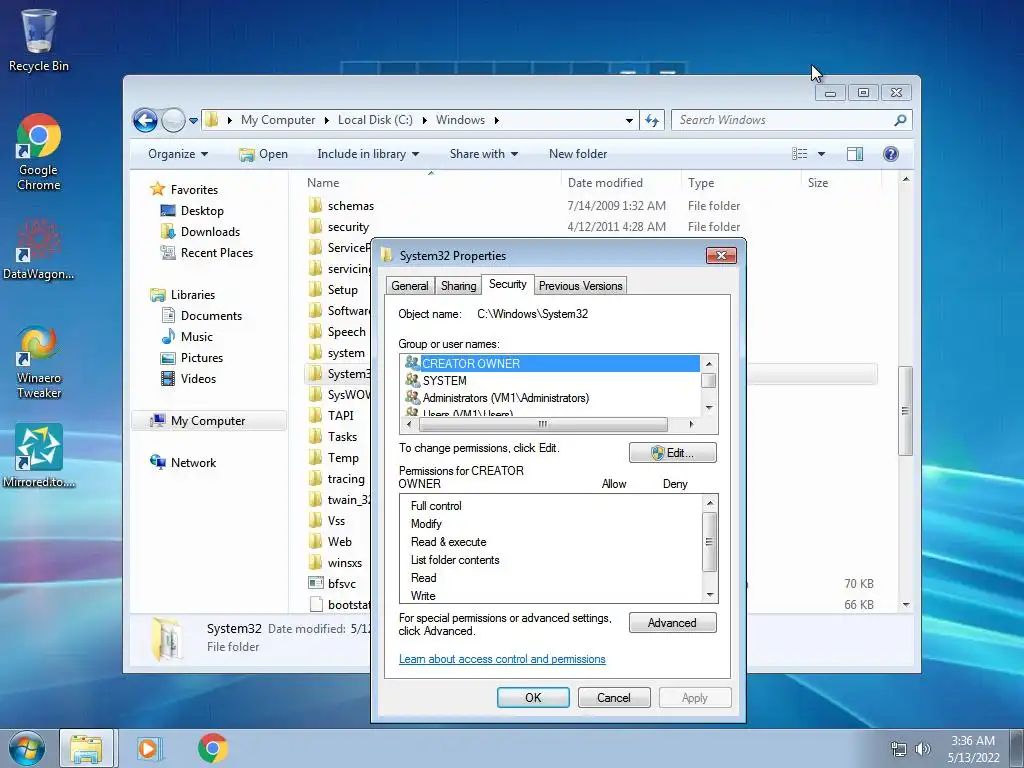This screenshot has height=768, width=1024.
Task: Select the CREATOR OWNER user icon
Action: pyautogui.click(x=412, y=363)
